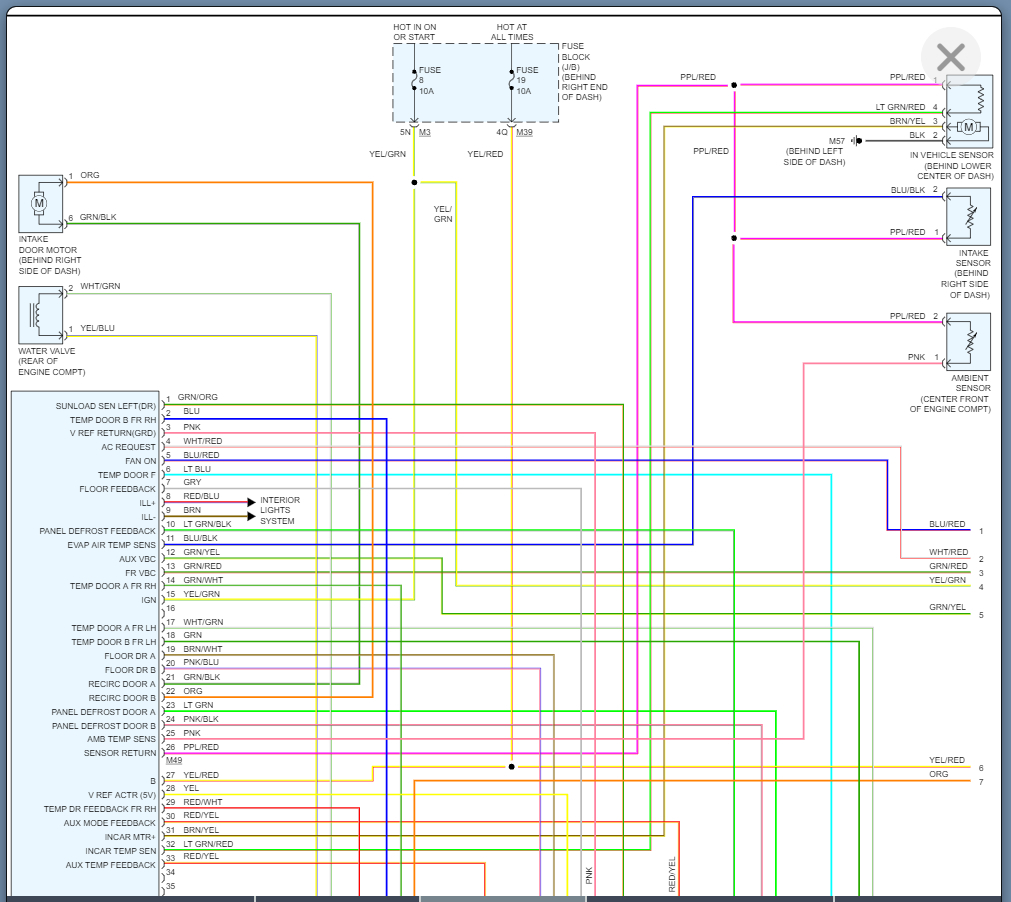Click 'GRN/YEL' output label for terminal 5
1011x902 pixels.
point(947,607)
